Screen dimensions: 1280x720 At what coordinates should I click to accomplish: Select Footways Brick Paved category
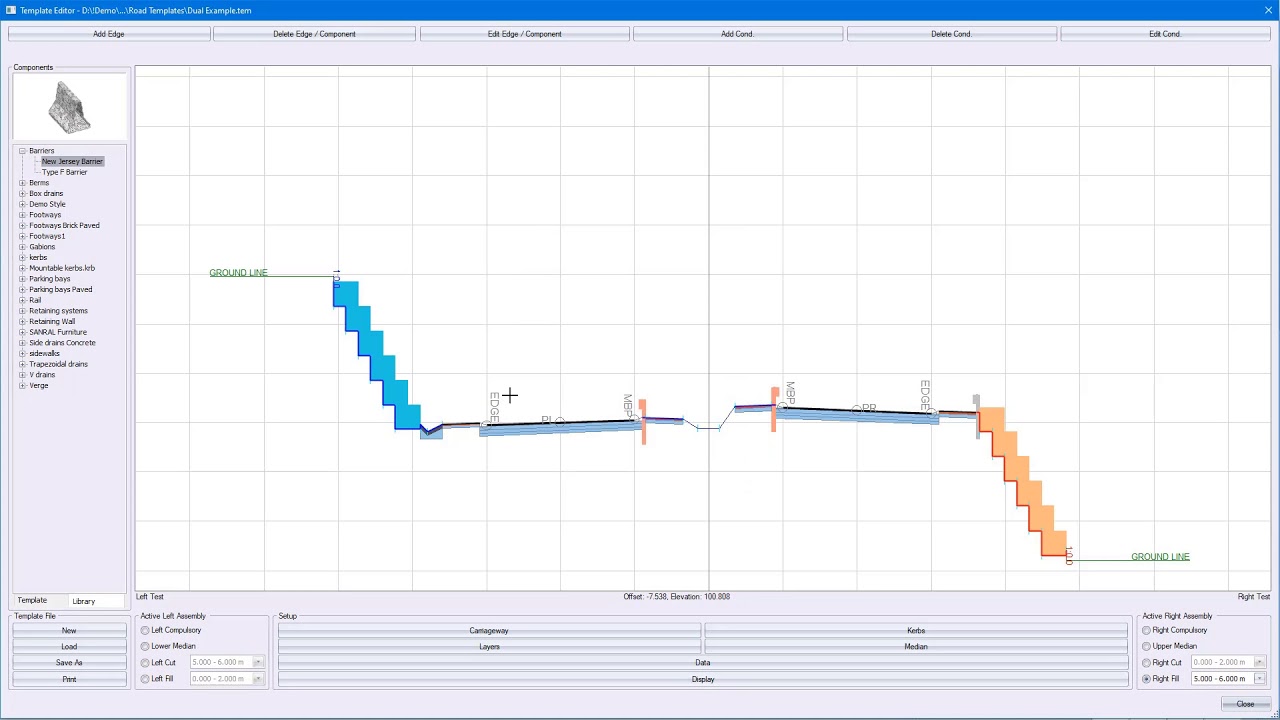[x=64, y=225]
